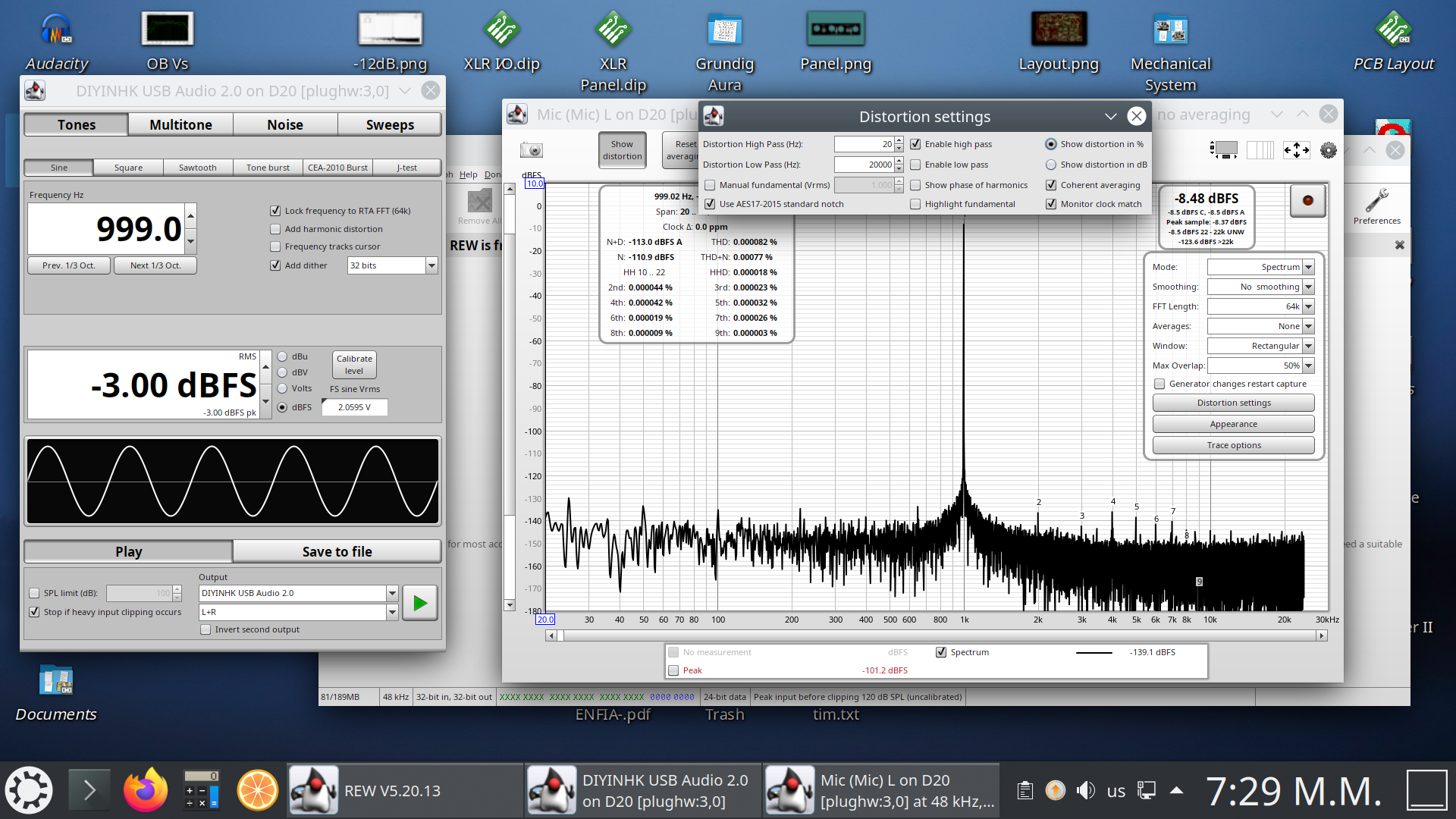Open Max Overlap dropdown
This screenshot has height=819, width=1456.
[x=1260, y=366]
